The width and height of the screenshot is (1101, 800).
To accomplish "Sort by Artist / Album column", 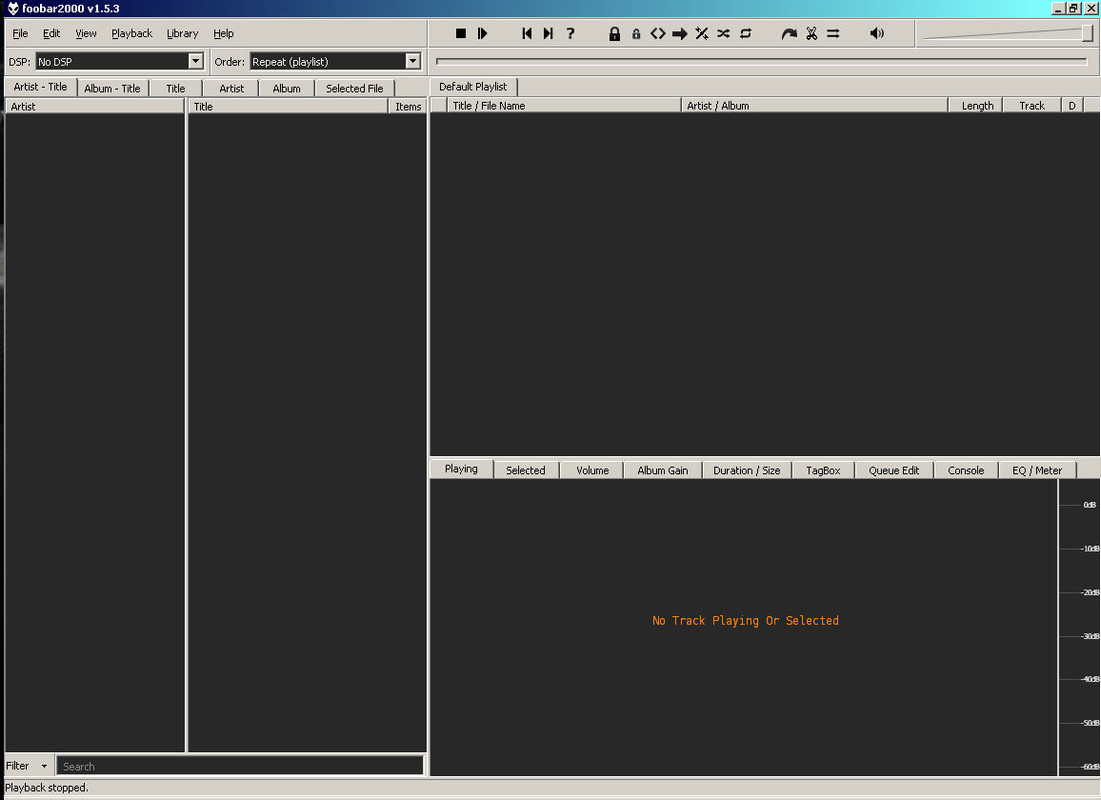I will click(815, 105).
